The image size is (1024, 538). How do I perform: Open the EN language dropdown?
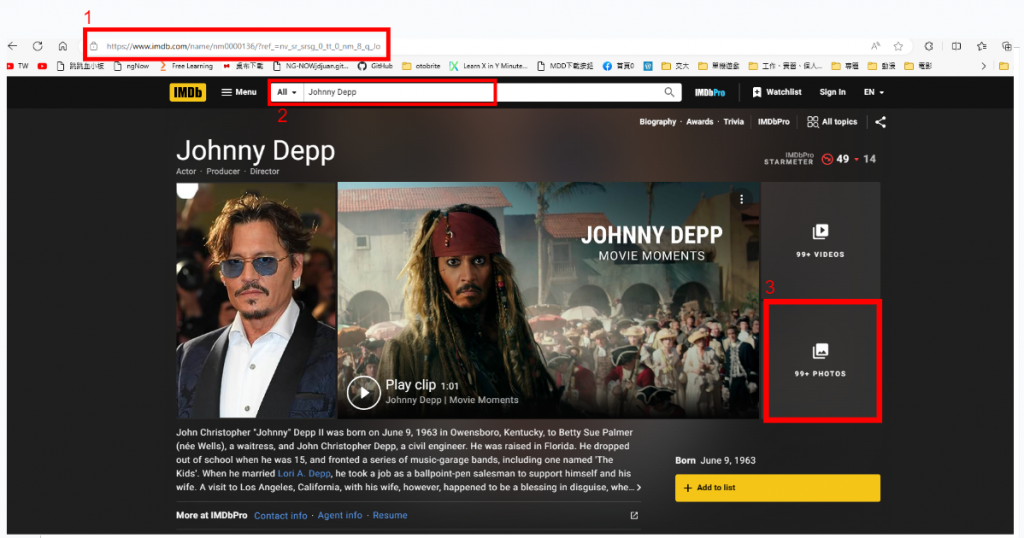point(874,93)
